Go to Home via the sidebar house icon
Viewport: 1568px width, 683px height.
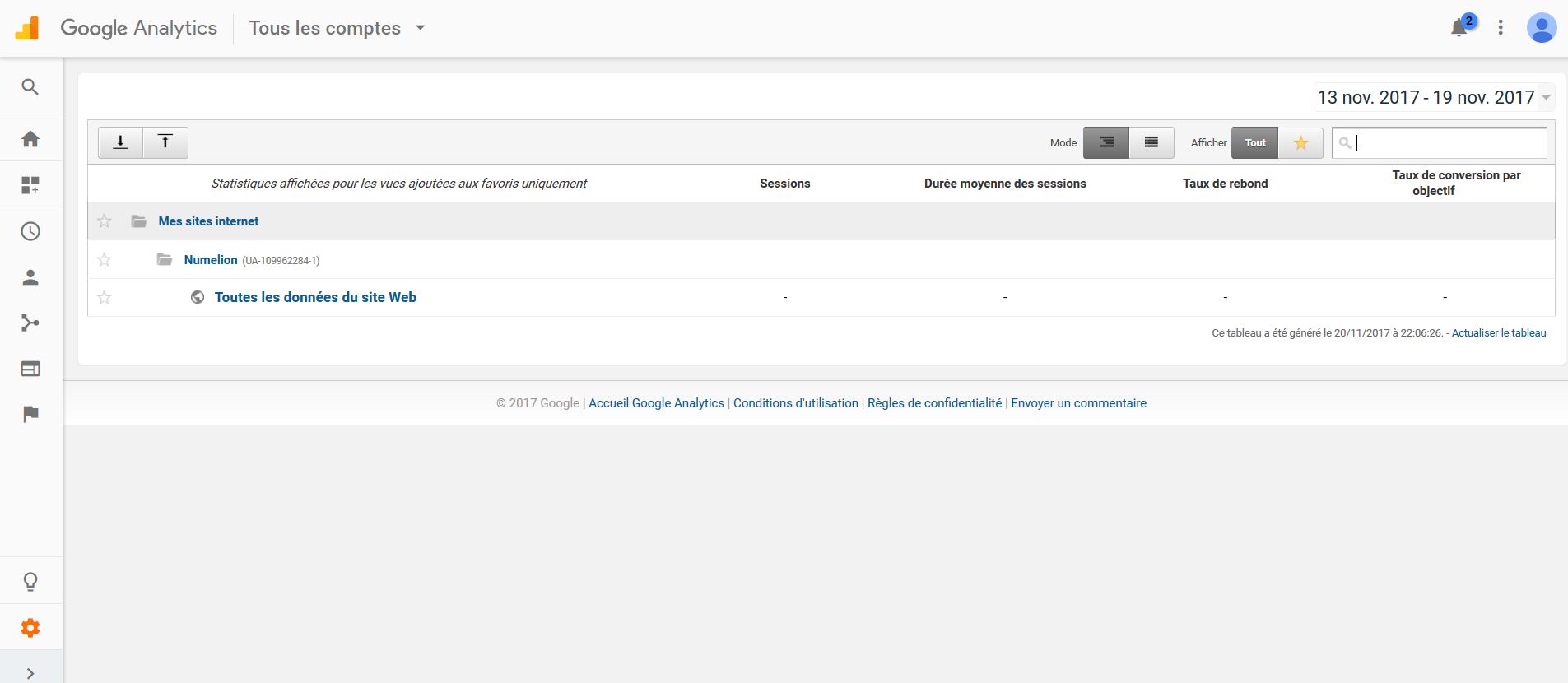click(x=30, y=139)
